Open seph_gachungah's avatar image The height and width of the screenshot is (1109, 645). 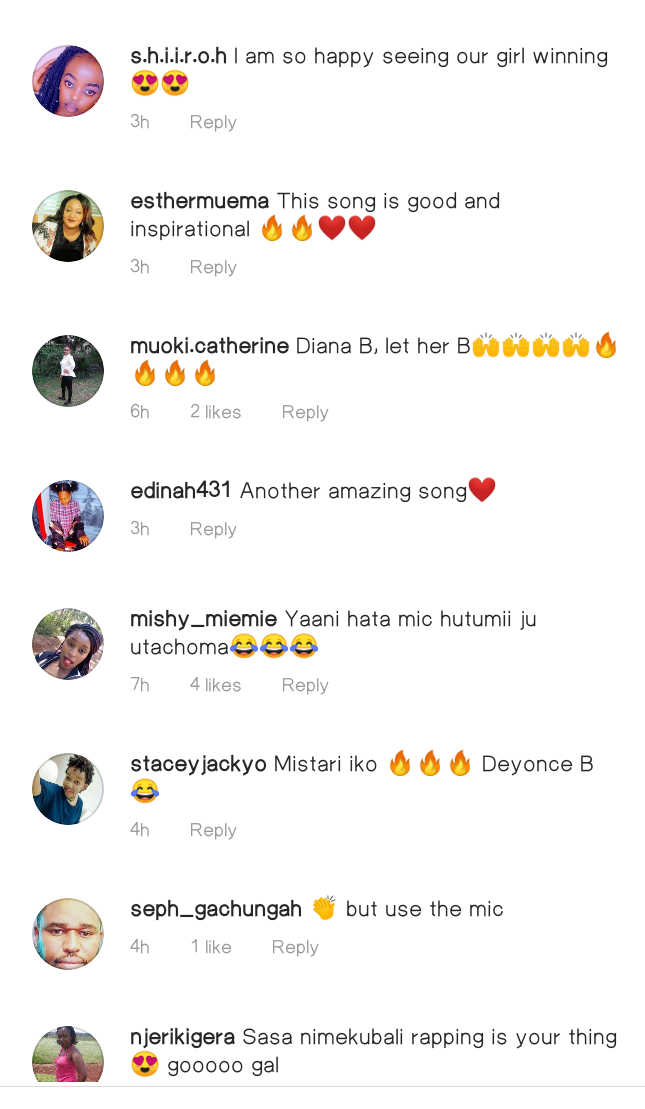(x=68, y=934)
